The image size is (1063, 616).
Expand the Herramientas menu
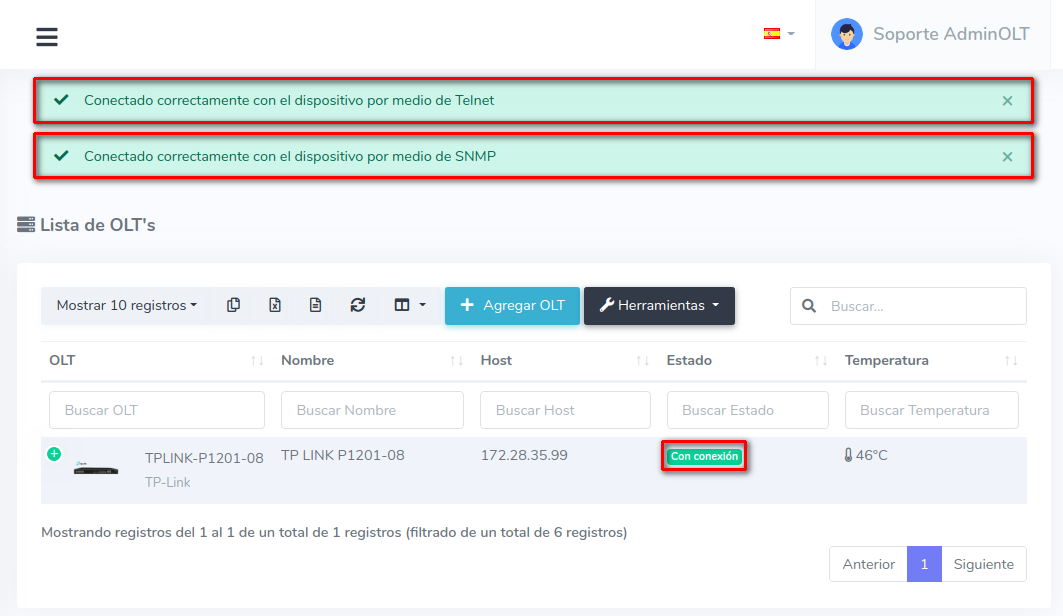659,306
